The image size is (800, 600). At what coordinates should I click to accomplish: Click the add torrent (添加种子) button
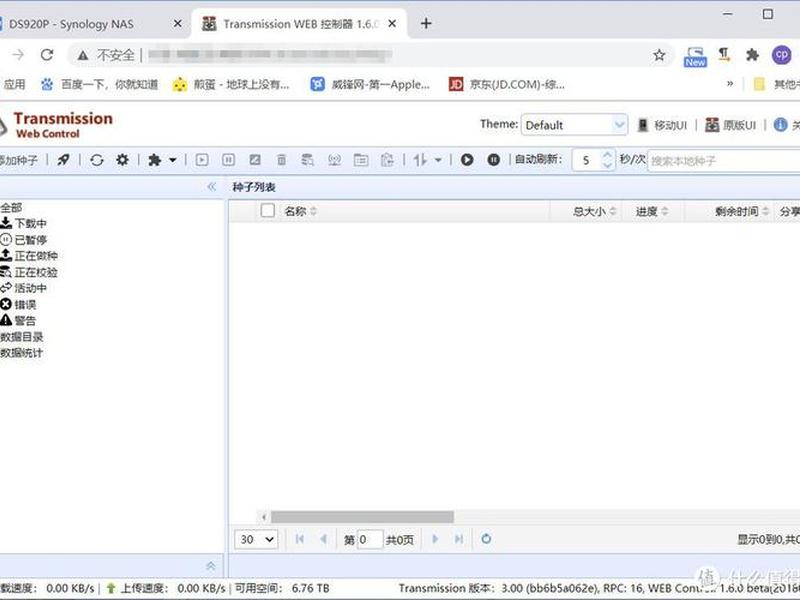(19, 160)
